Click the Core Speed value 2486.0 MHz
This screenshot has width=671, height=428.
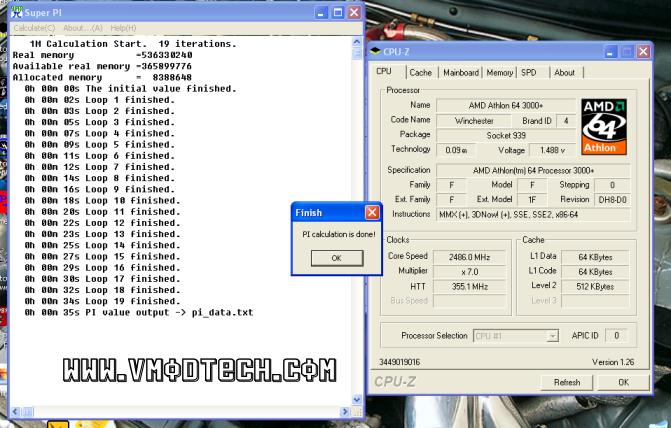[x=469, y=257]
